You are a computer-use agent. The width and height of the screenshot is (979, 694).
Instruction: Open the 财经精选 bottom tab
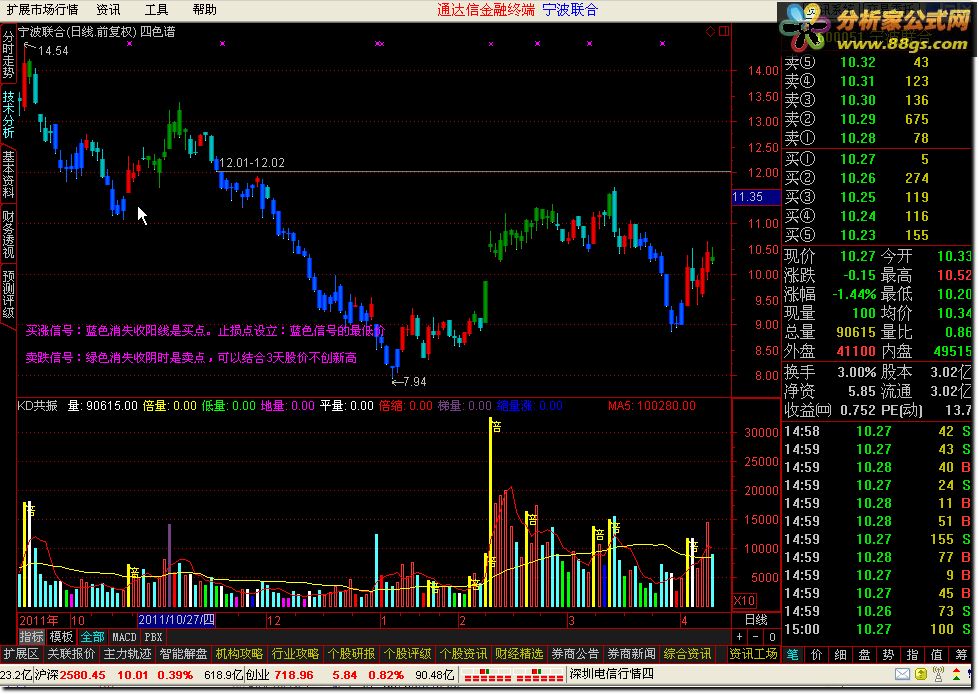click(519, 653)
